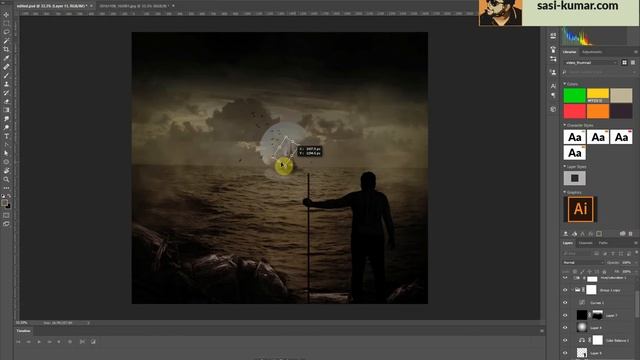Screen dimensions: 640x360
Task: Switch to the Libraries tab
Action: coord(570,52)
